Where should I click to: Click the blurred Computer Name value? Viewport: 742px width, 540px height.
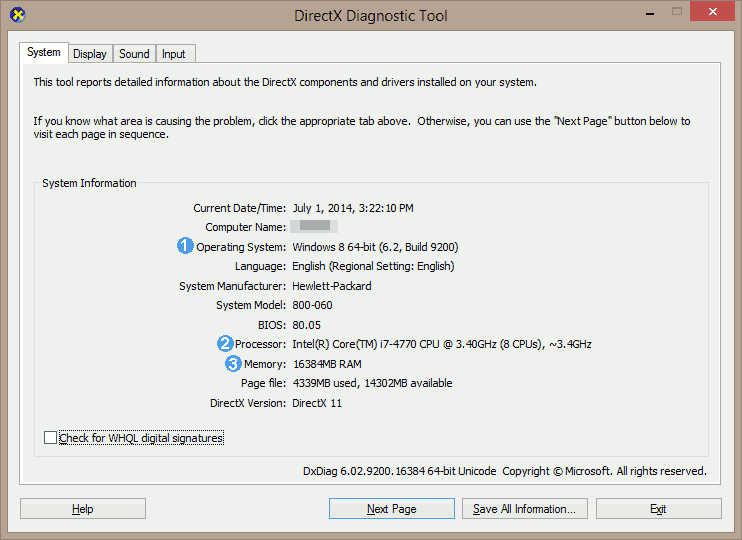[314, 226]
